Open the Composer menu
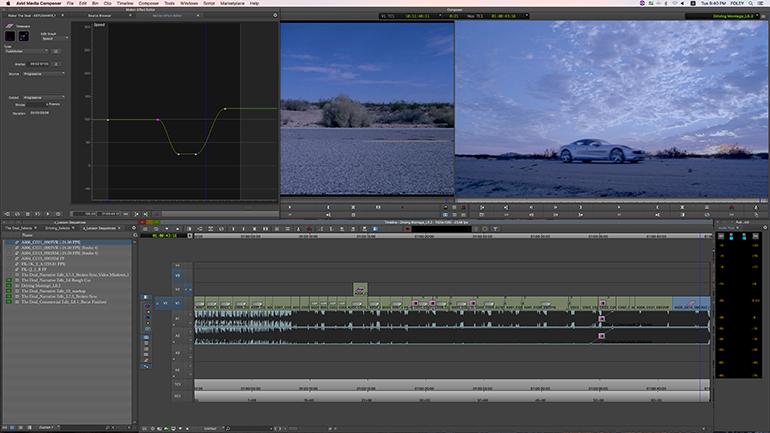 [x=149, y=3]
